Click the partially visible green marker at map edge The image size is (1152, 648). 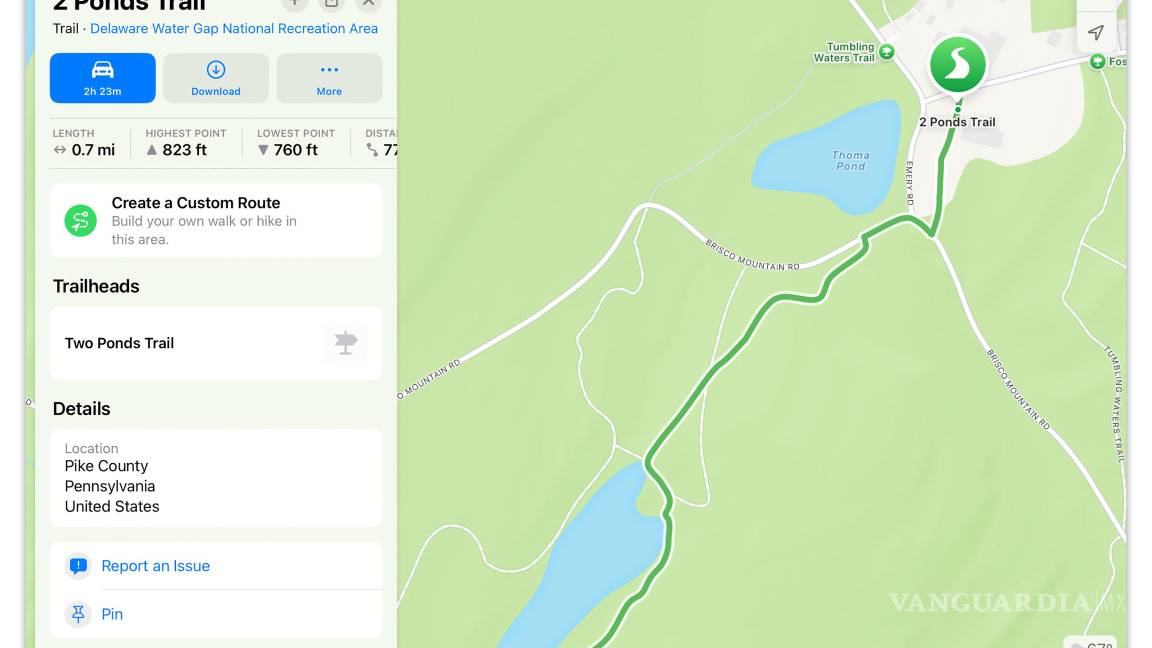pyautogui.click(x=1098, y=62)
